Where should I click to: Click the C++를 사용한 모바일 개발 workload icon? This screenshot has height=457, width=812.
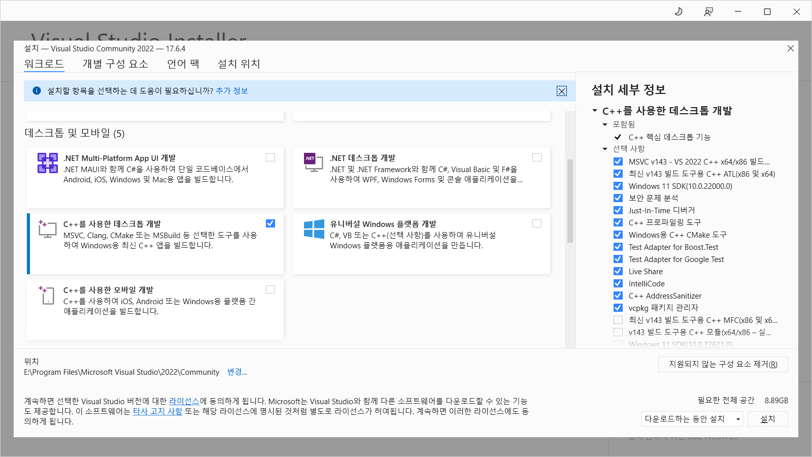coord(47,295)
